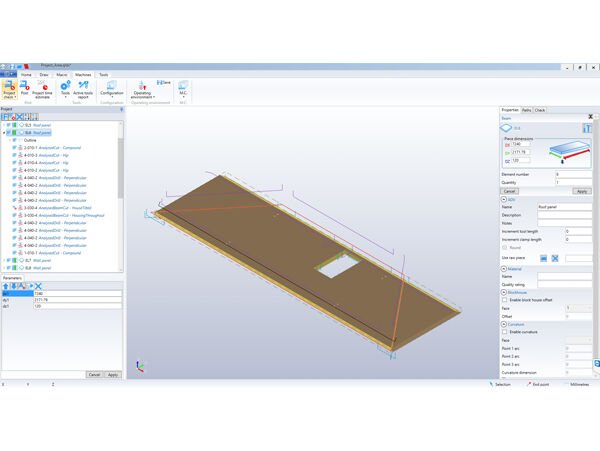Switch to the Draw ribbon tab
Screen dimensions: 600x451
coord(44,74)
